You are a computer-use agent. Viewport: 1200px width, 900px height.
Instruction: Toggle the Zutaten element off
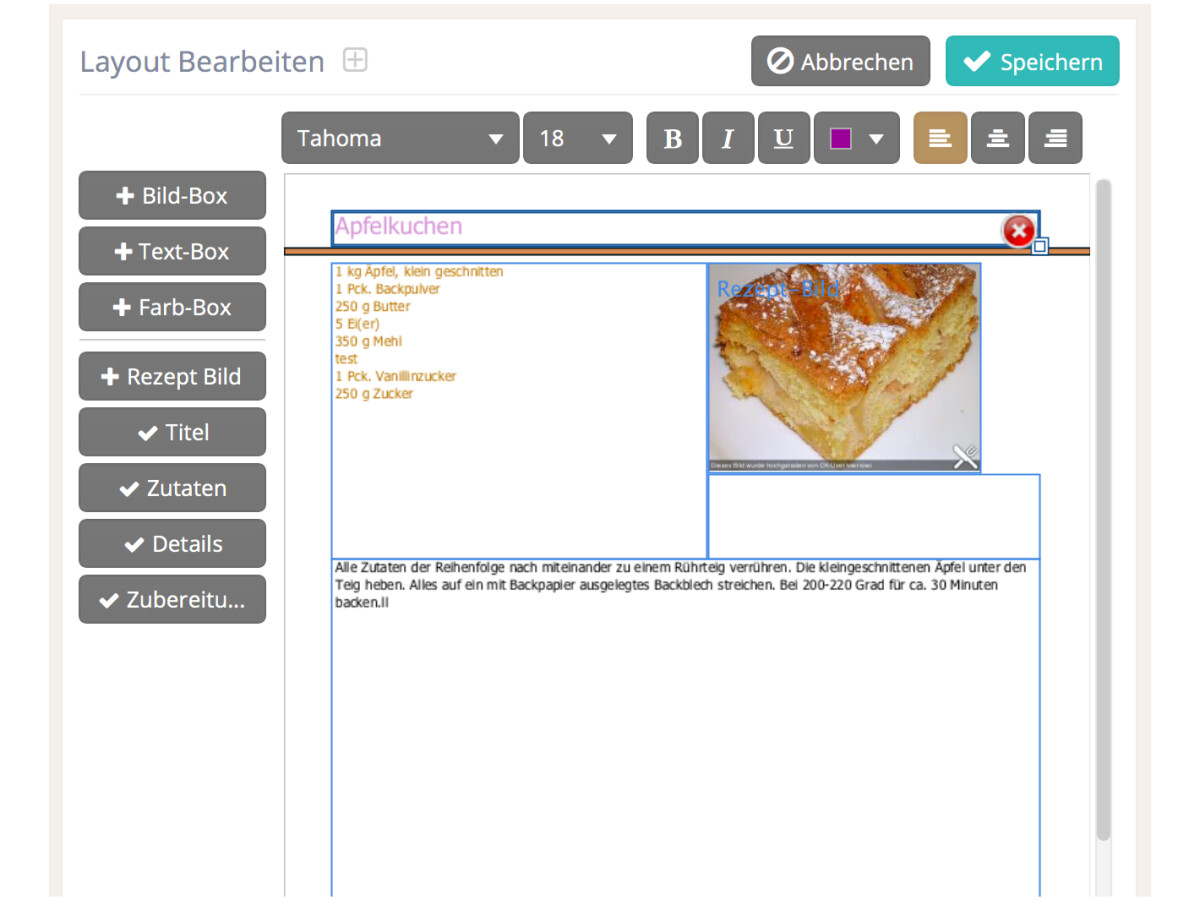(x=172, y=488)
